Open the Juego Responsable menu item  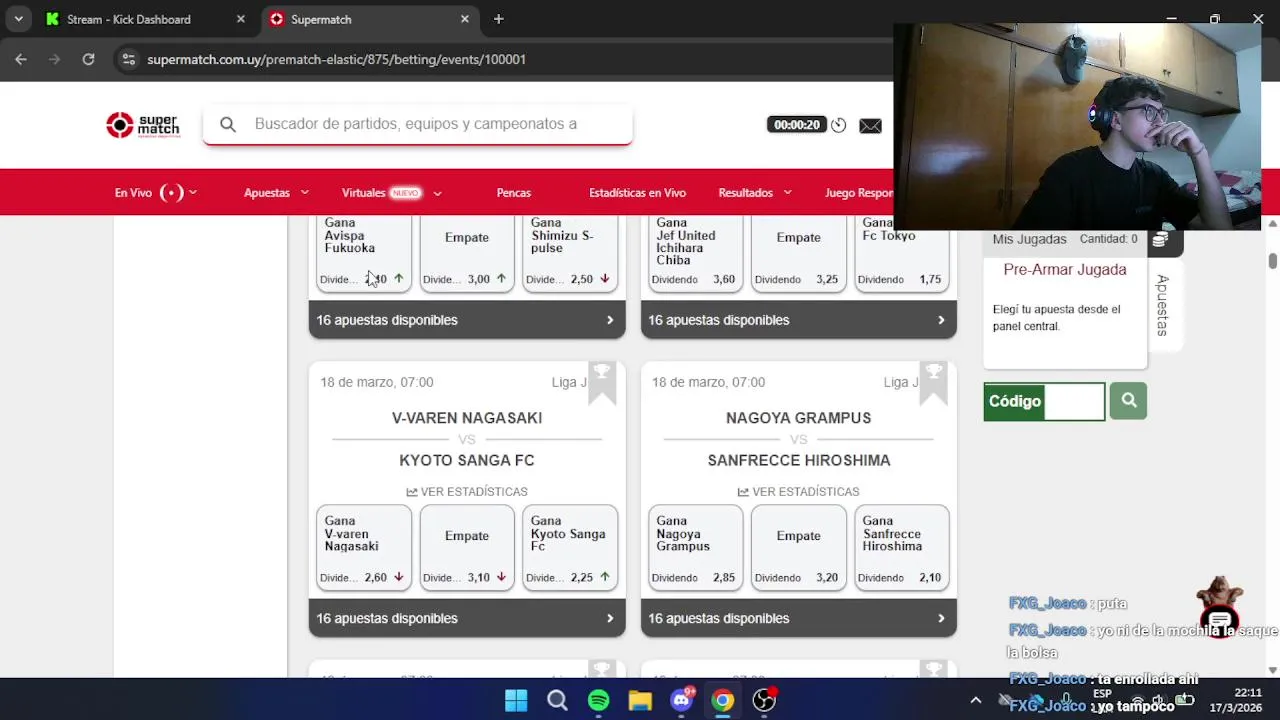pos(859,193)
